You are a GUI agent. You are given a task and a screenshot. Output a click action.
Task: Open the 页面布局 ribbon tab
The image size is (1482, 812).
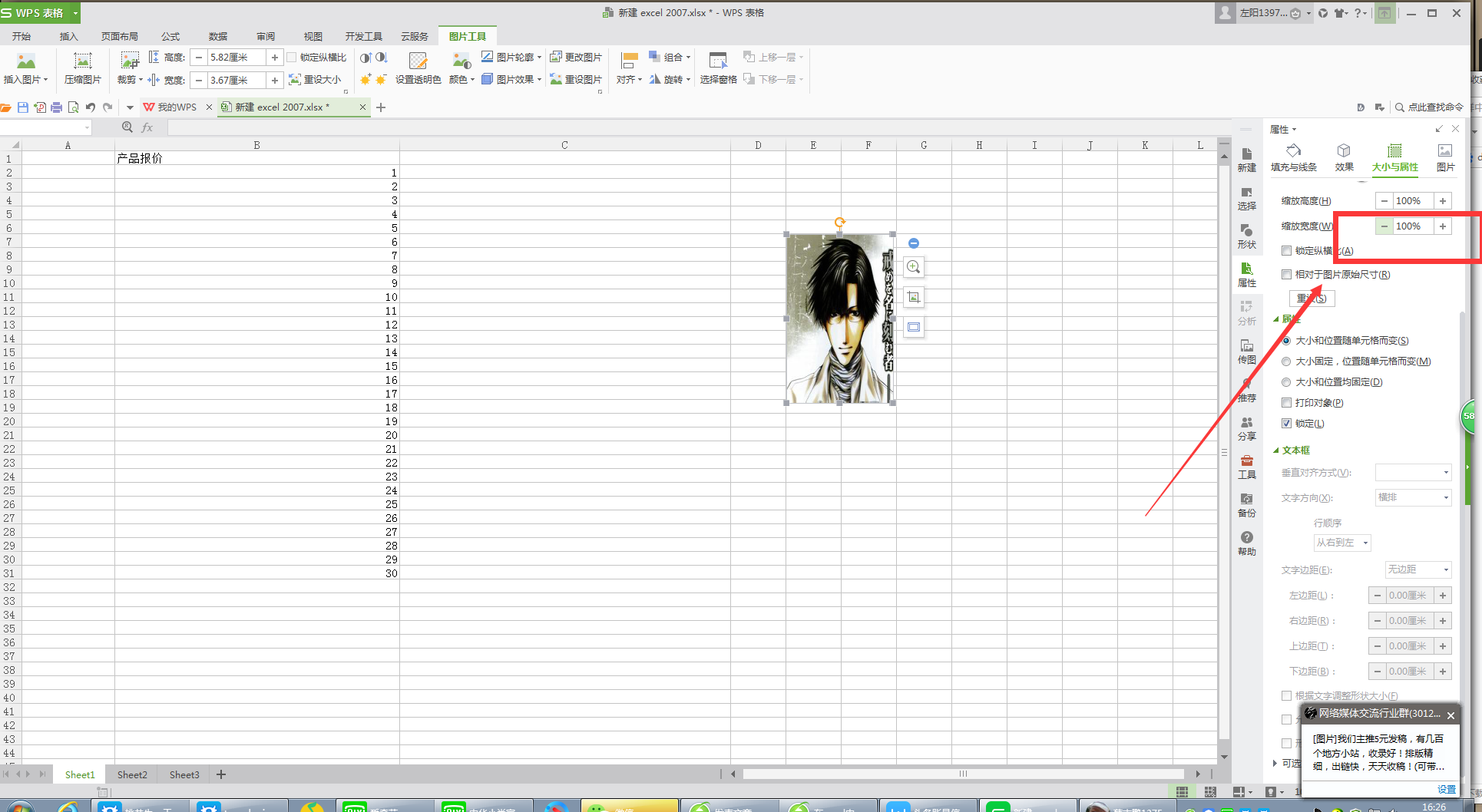coord(120,36)
